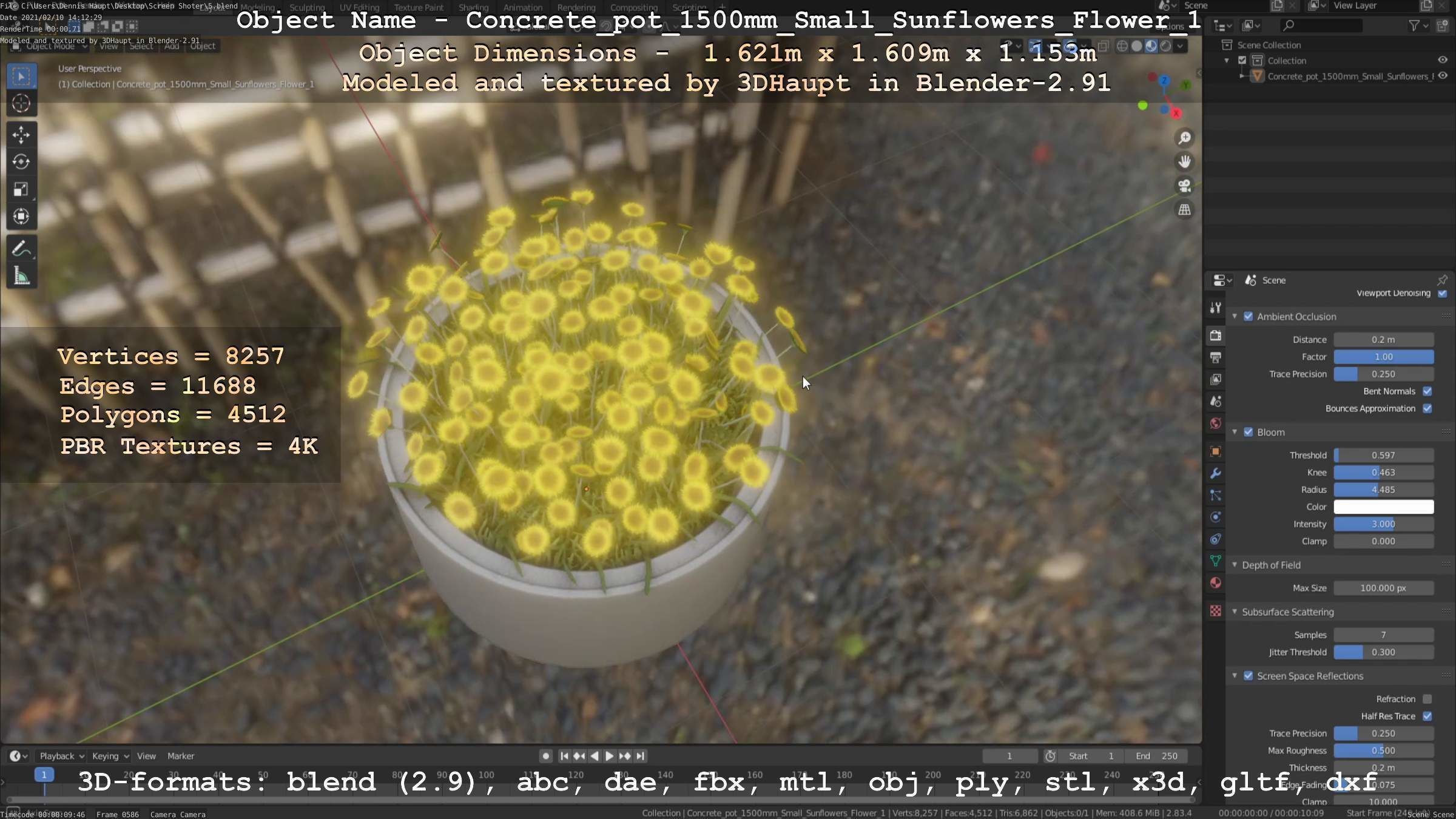Viewport: 1456px width, 819px height.
Task: Collapse the Bloom panel
Action: click(1235, 432)
